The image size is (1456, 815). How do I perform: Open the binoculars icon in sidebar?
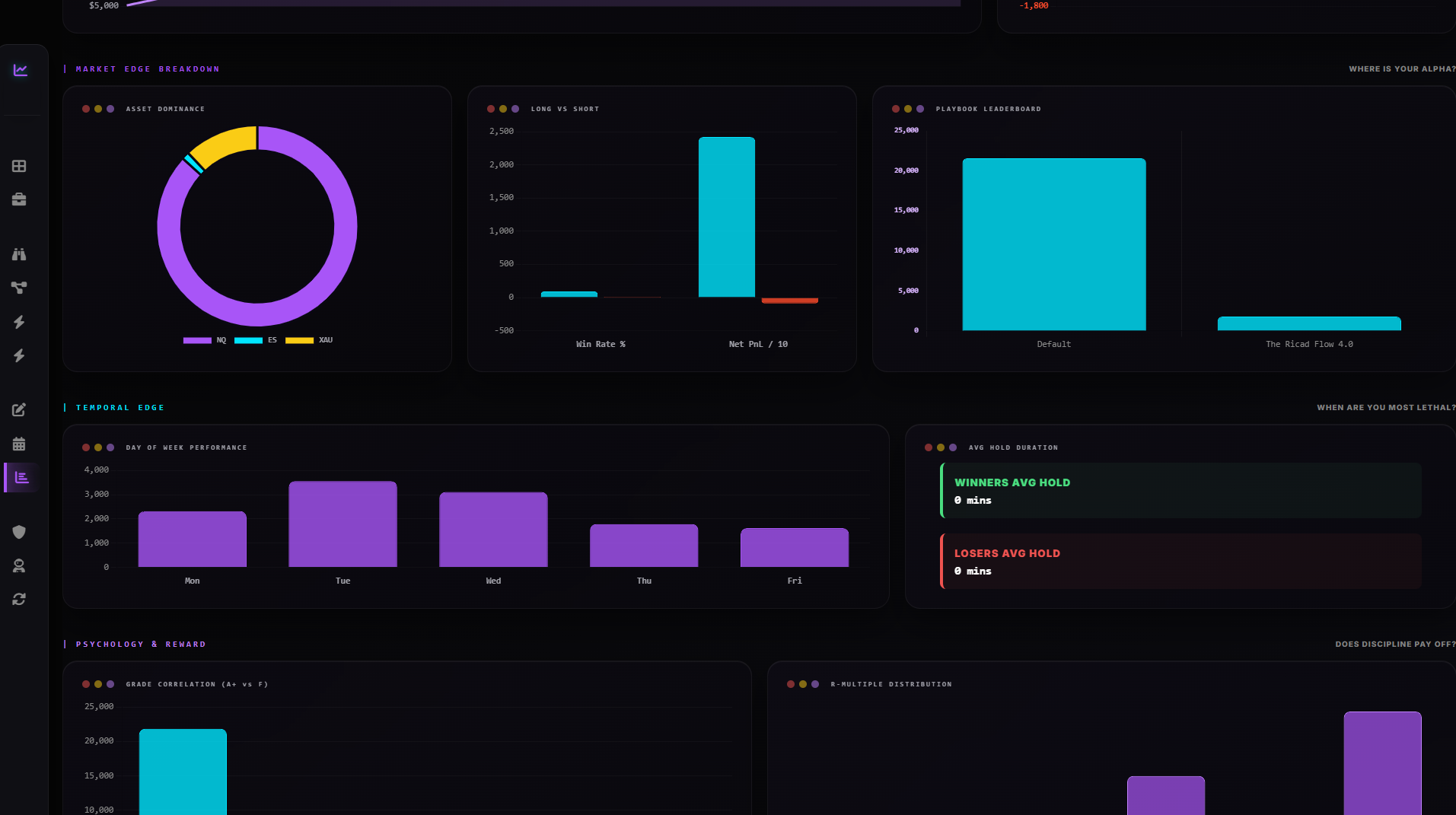pos(19,254)
